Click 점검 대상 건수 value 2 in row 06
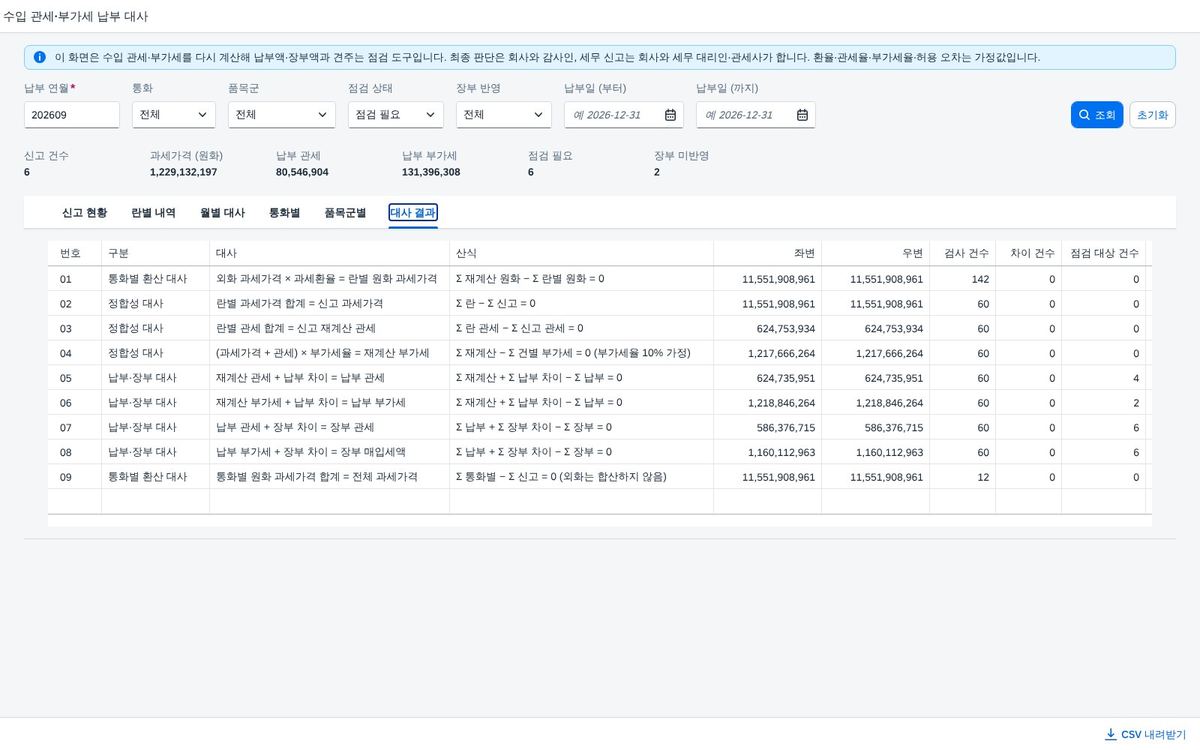The height and width of the screenshot is (750, 1200). (x=1136, y=403)
